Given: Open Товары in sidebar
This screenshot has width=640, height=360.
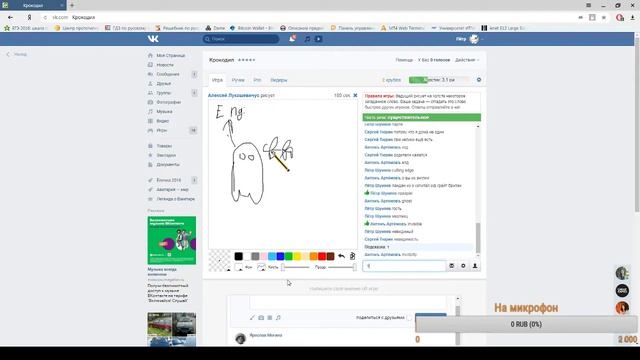Looking at the screenshot, I should [x=164, y=146].
